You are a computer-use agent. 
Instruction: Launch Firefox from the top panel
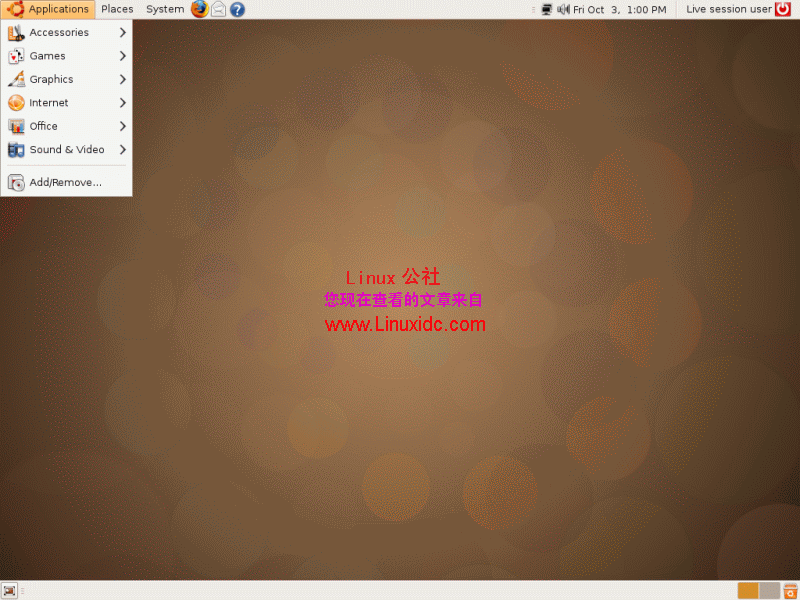tap(200, 9)
